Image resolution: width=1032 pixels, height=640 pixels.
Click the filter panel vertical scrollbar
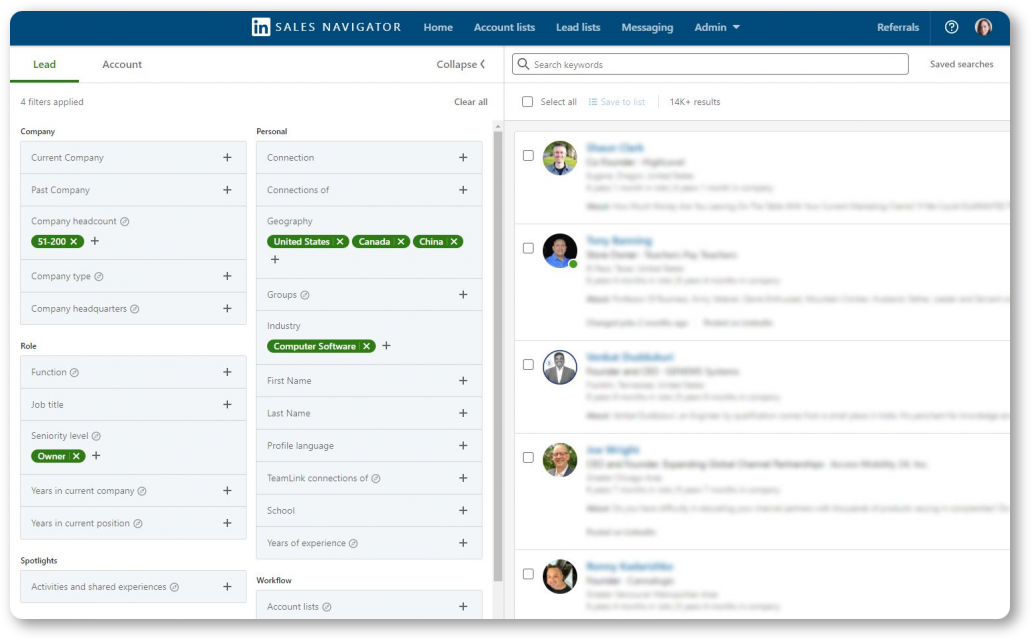498,356
